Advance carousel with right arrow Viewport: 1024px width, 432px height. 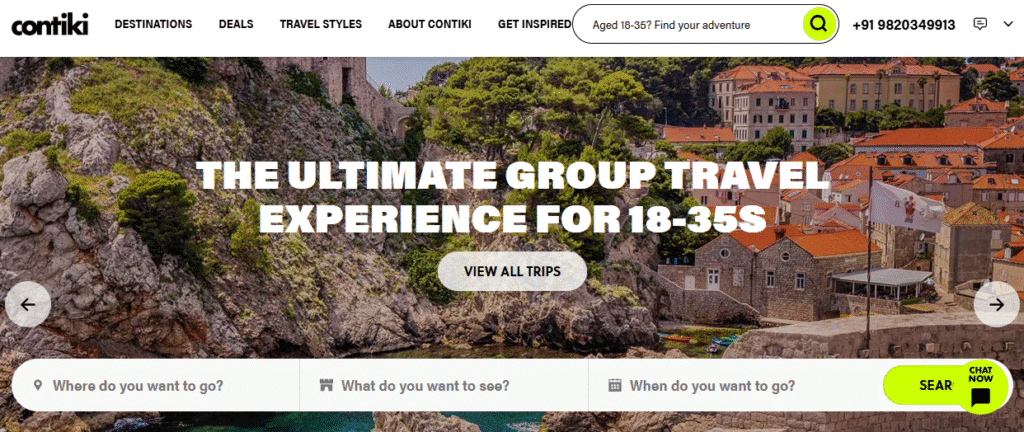996,304
